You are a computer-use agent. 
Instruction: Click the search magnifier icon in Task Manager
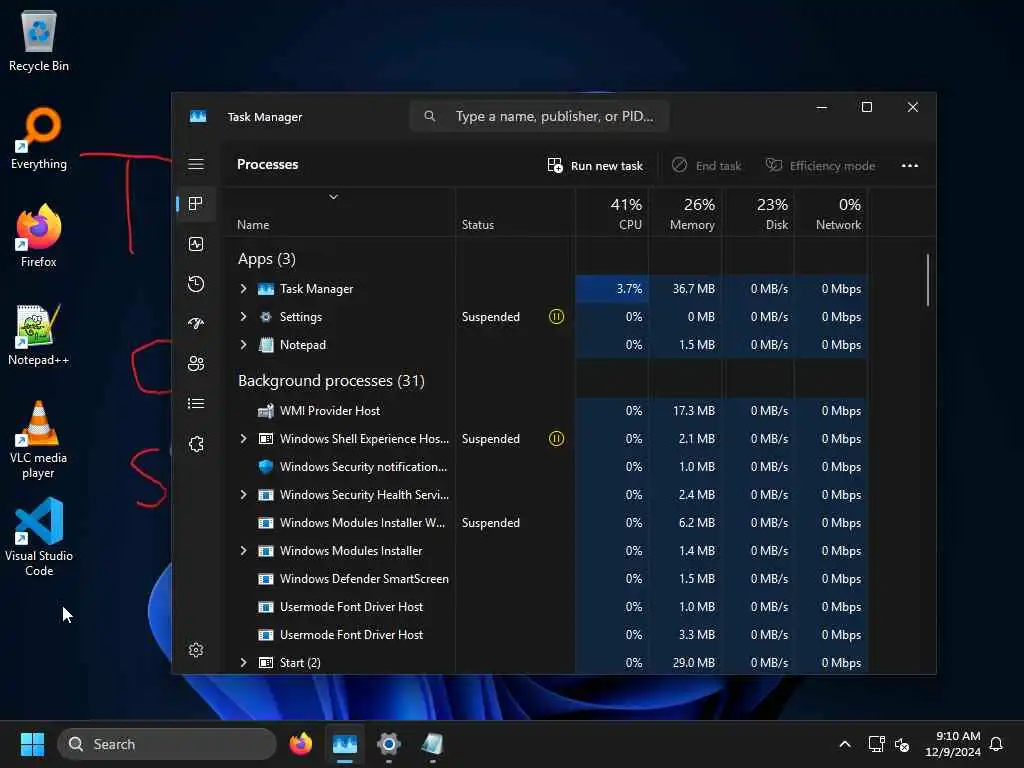[429, 116]
